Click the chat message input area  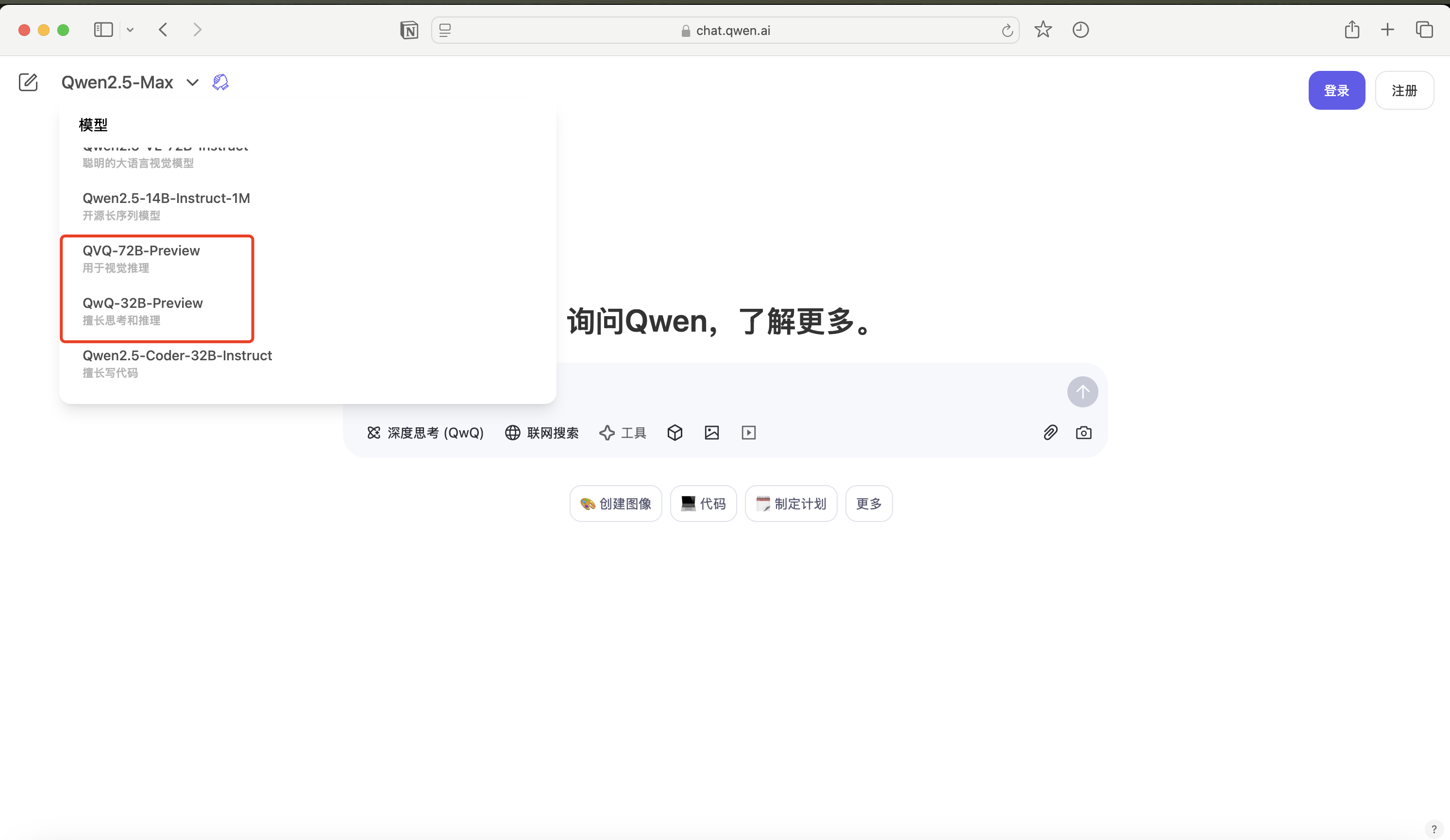coord(806,391)
